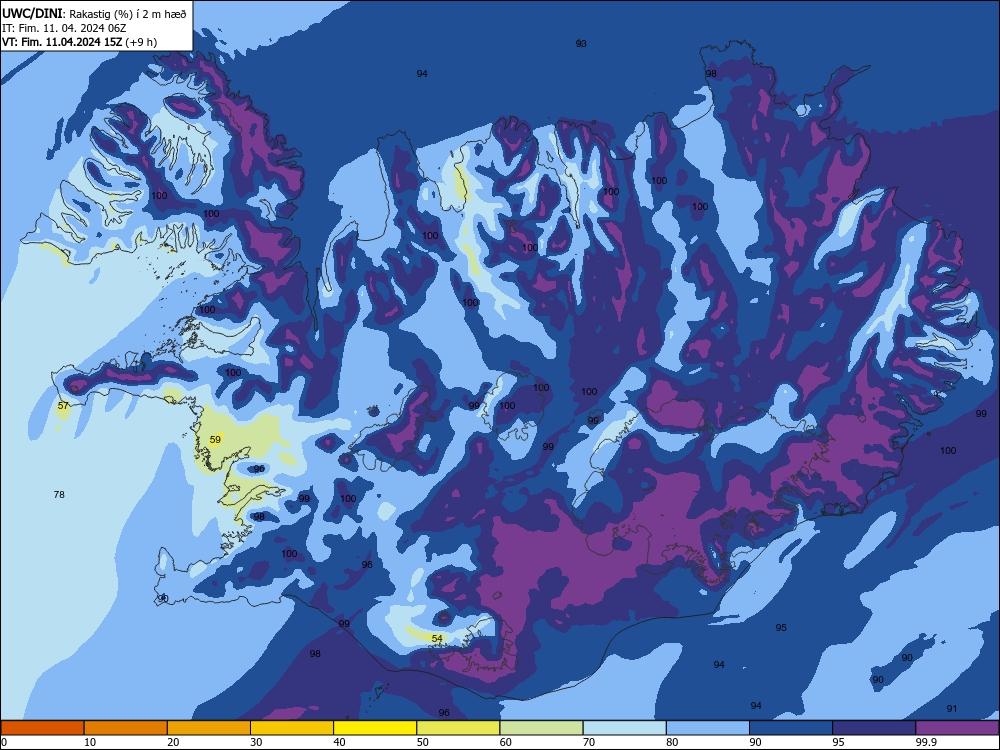Image resolution: width=1000 pixels, height=750 pixels.
Task: Click the pale blue 70–80 legend swatch
Action: tap(624, 728)
